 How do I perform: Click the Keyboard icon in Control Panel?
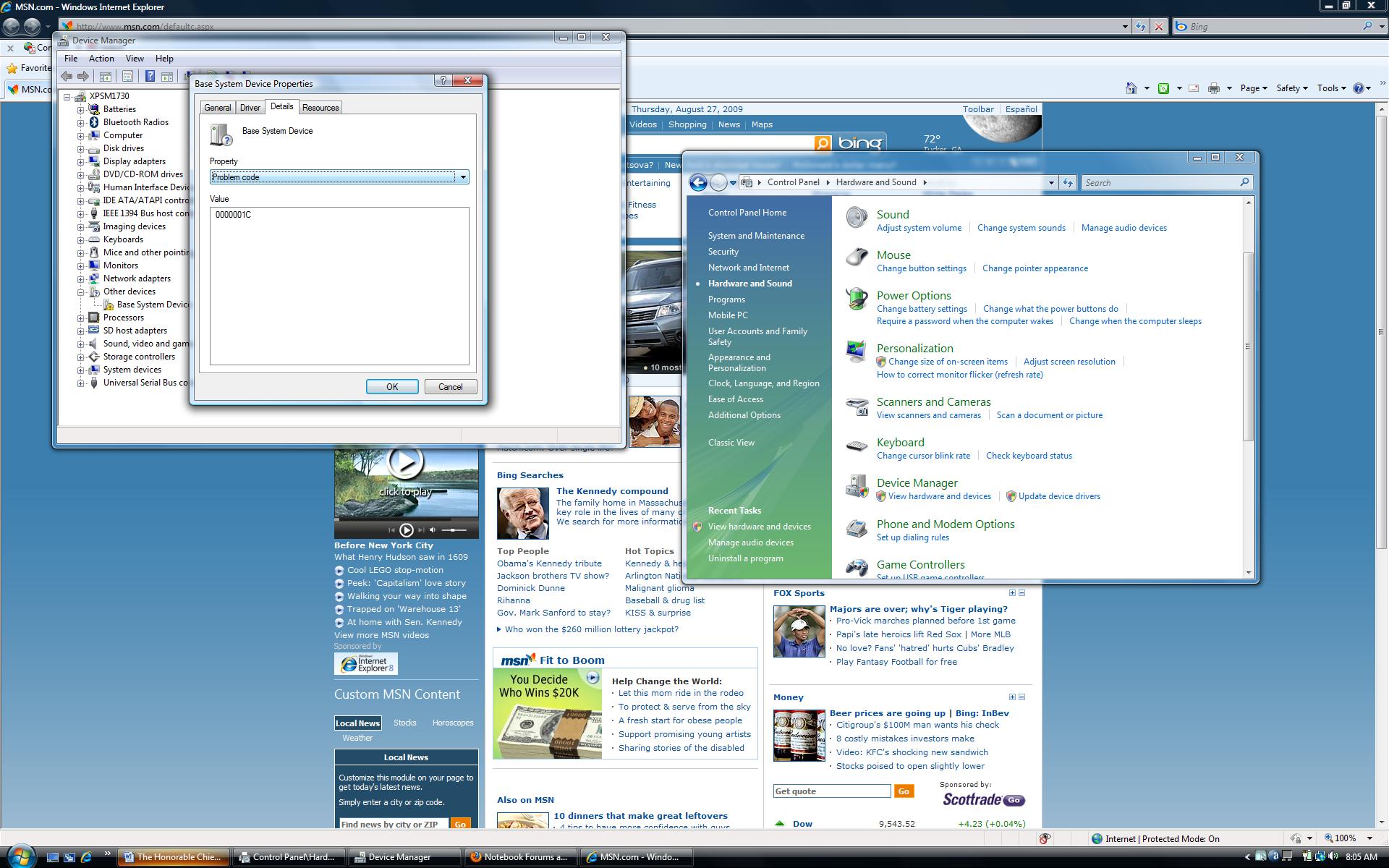click(x=857, y=446)
